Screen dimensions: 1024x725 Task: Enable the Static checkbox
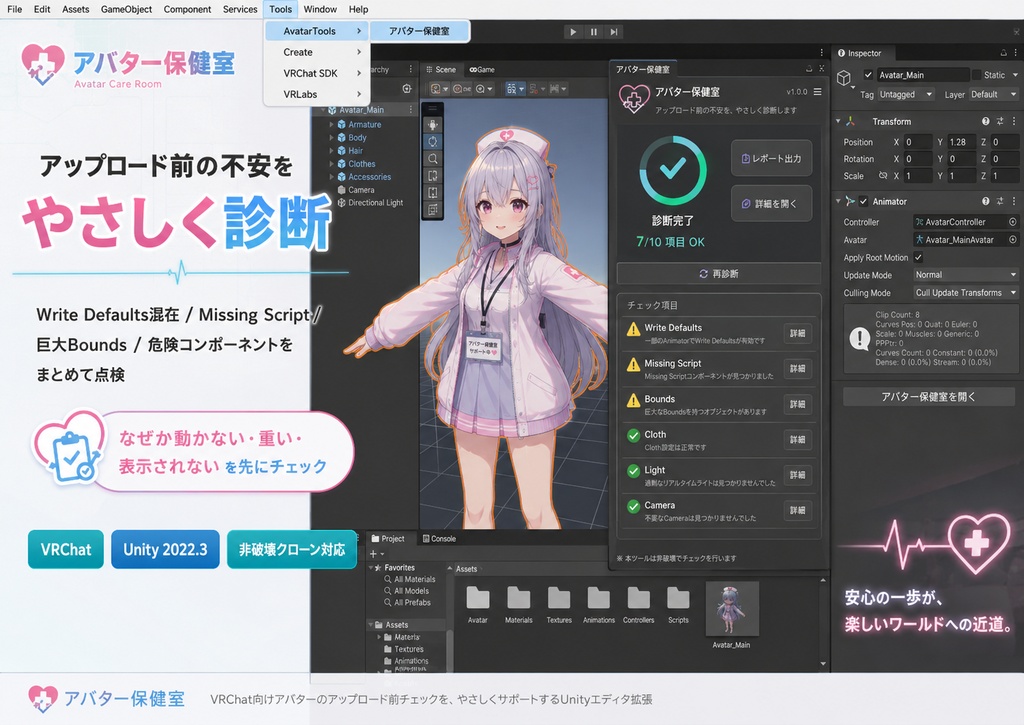[x=977, y=74]
